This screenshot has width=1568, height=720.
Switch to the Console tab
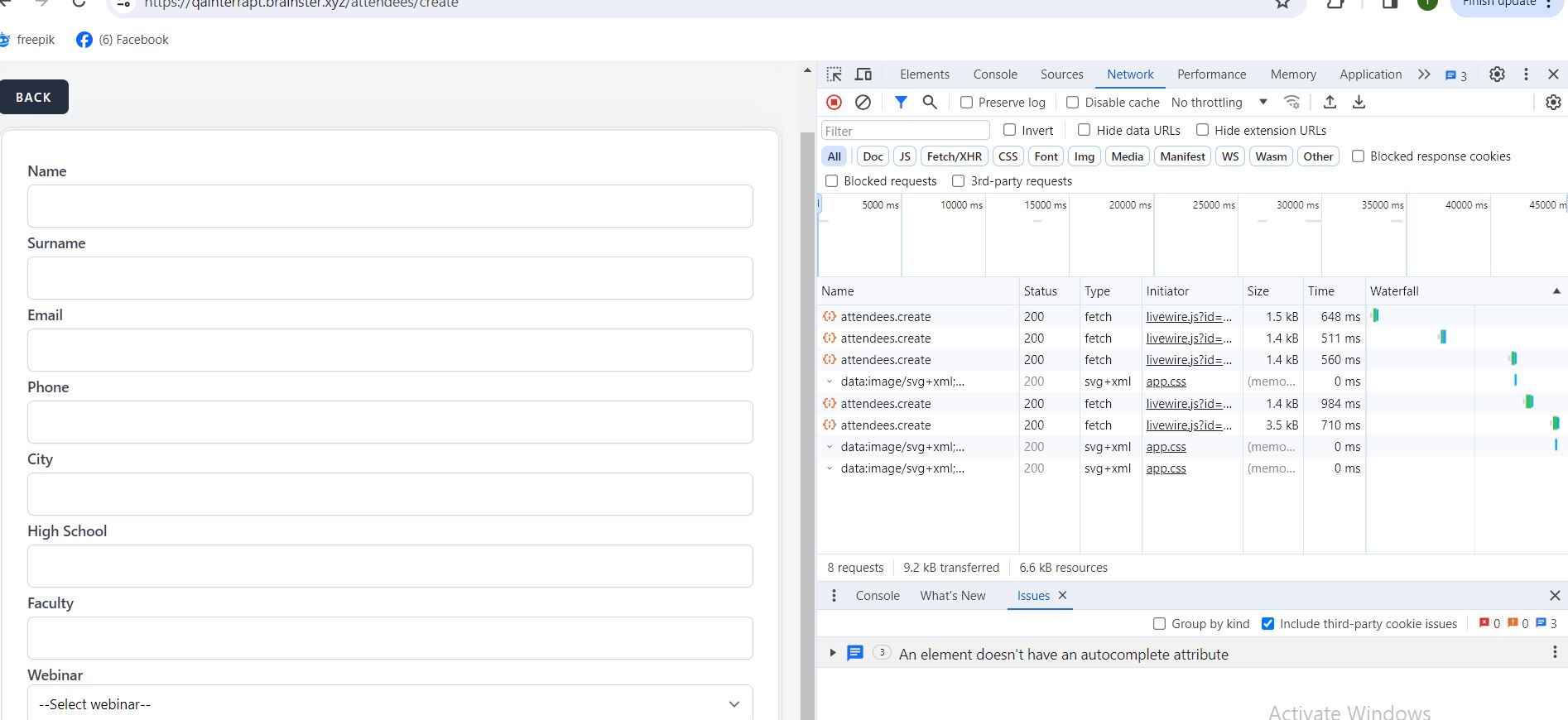(x=994, y=74)
